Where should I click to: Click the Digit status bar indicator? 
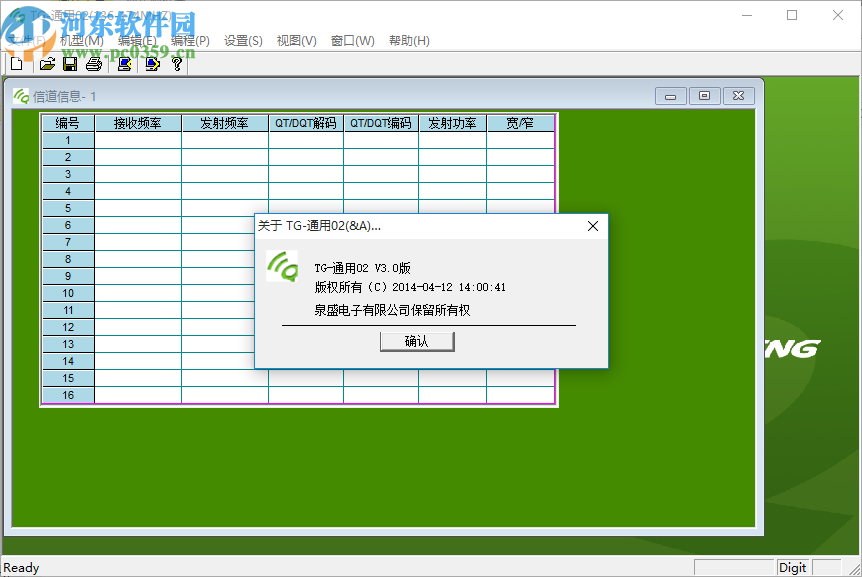pos(792,568)
